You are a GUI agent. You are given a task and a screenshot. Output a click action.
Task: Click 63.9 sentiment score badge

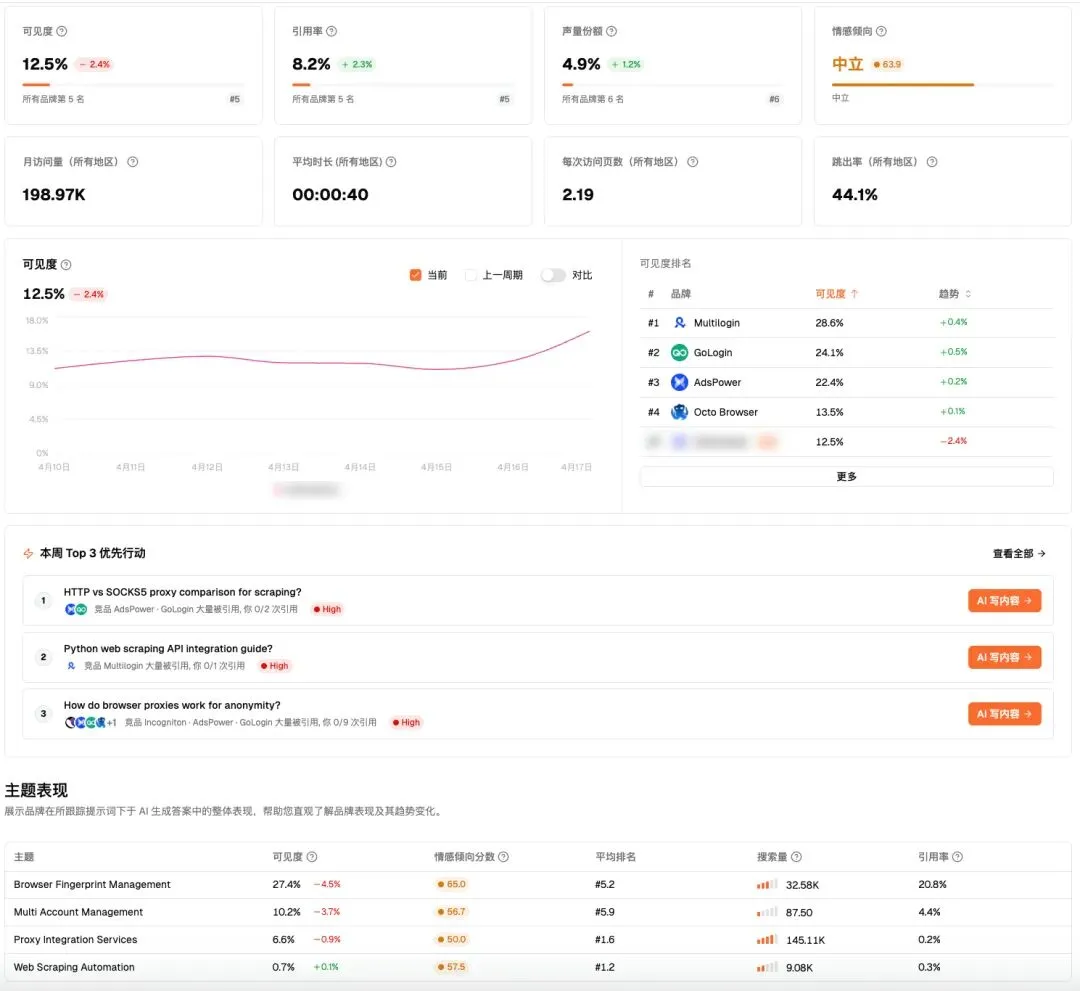click(x=887, y=64)
